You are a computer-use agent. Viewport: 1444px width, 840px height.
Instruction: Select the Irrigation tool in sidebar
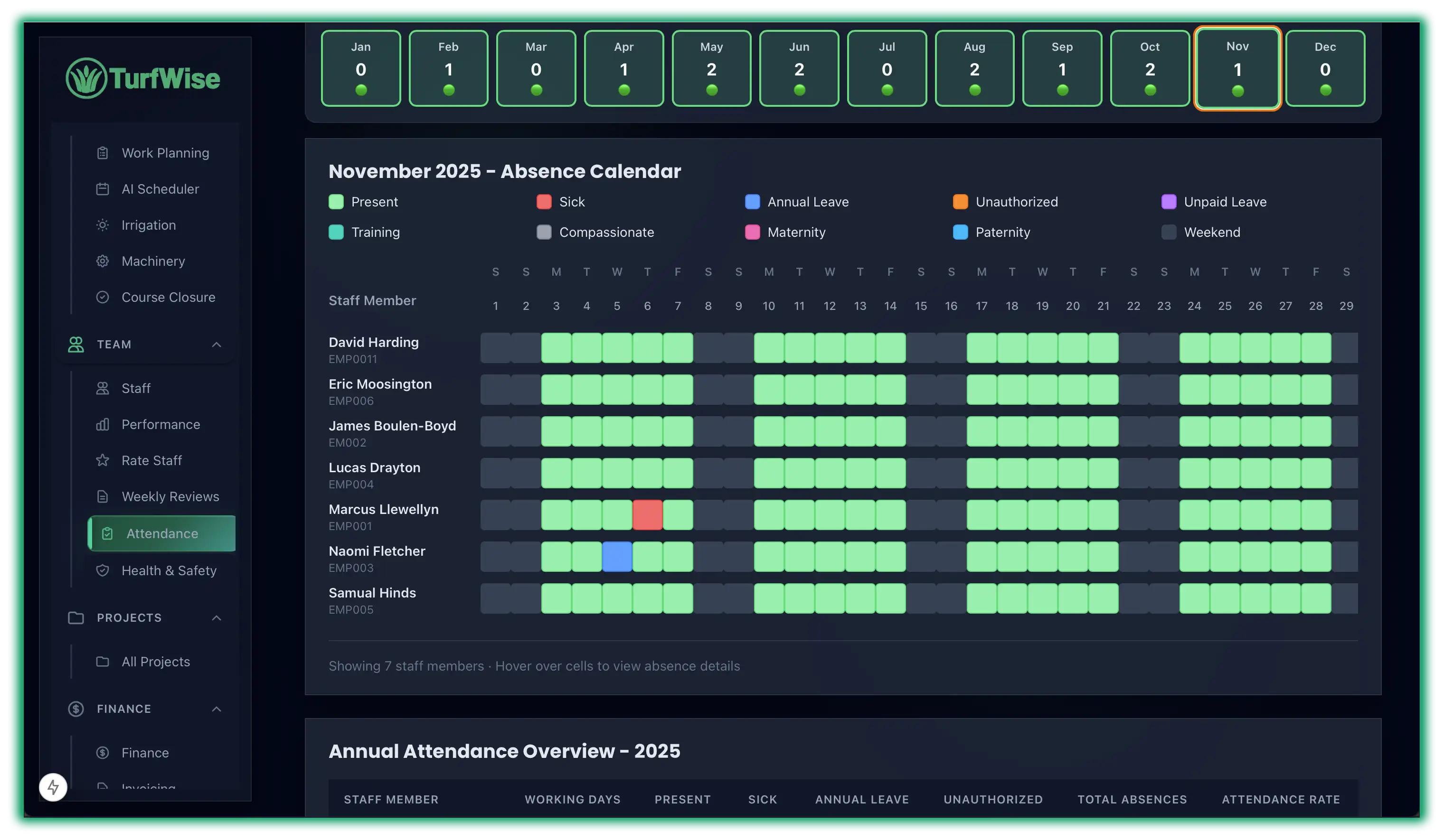[x=103, y=225]
